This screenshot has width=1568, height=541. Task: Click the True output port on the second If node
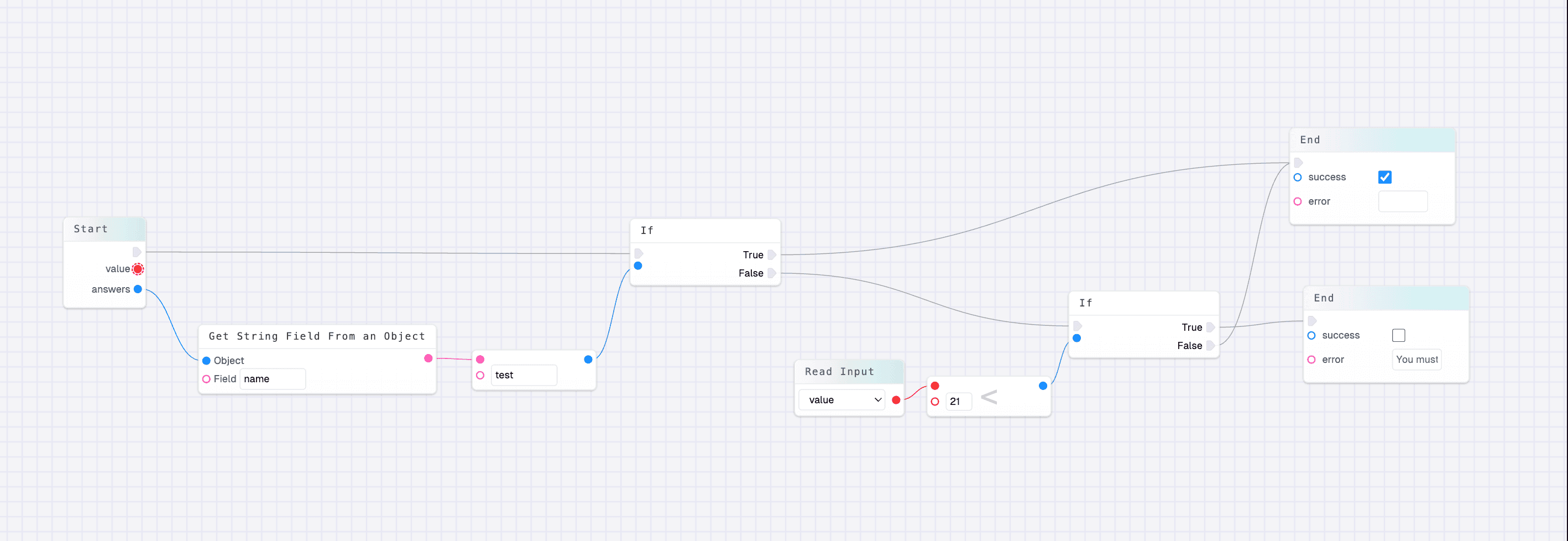[x=1211, y=327]
